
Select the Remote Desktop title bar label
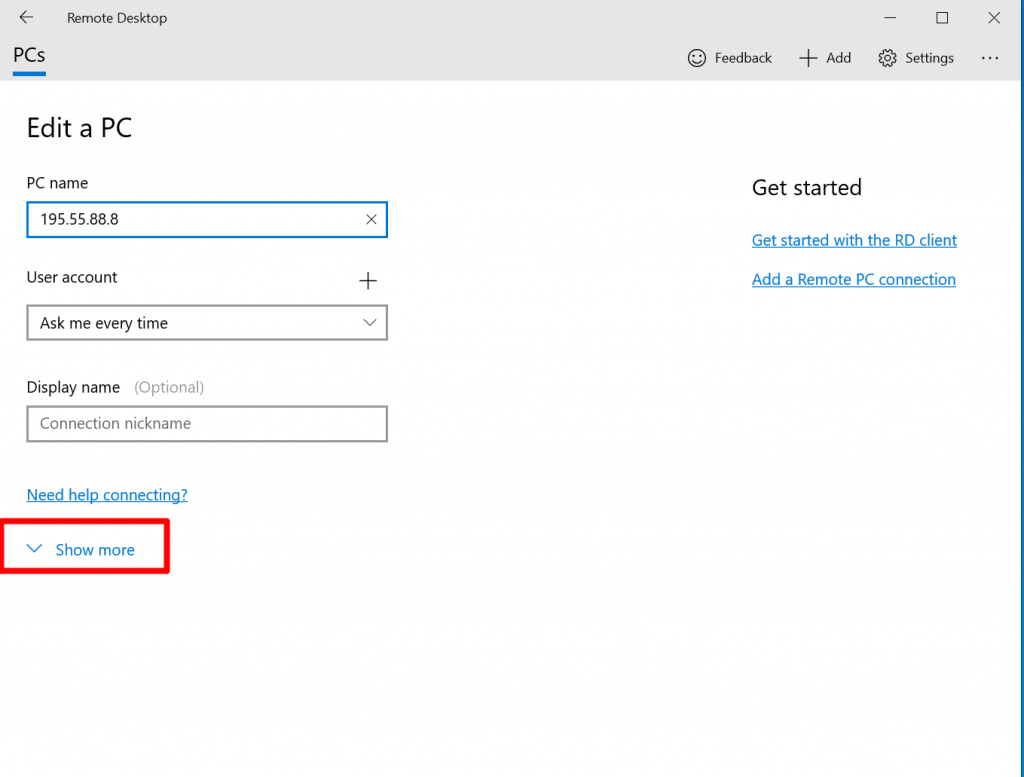117,17
